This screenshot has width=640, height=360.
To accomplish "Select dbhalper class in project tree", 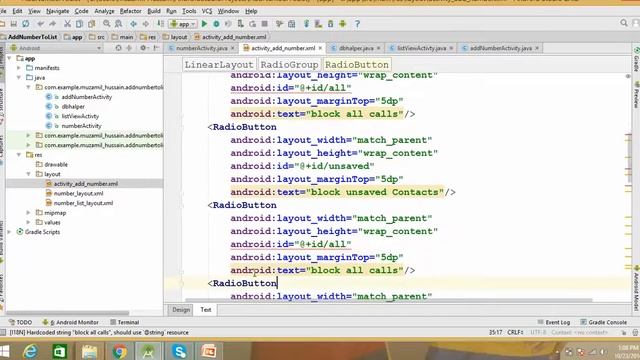I will coord(73,107).
